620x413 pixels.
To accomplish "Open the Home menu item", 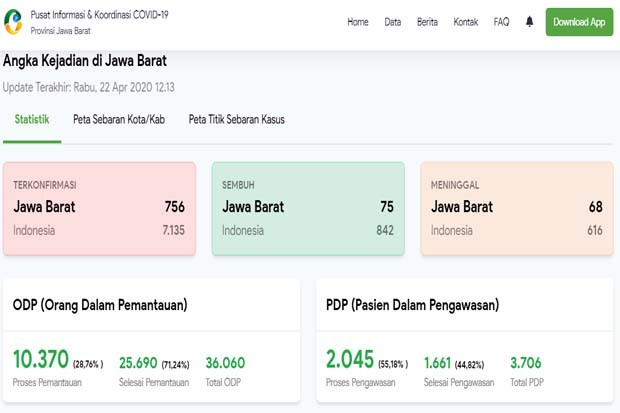I will [358, 22].
